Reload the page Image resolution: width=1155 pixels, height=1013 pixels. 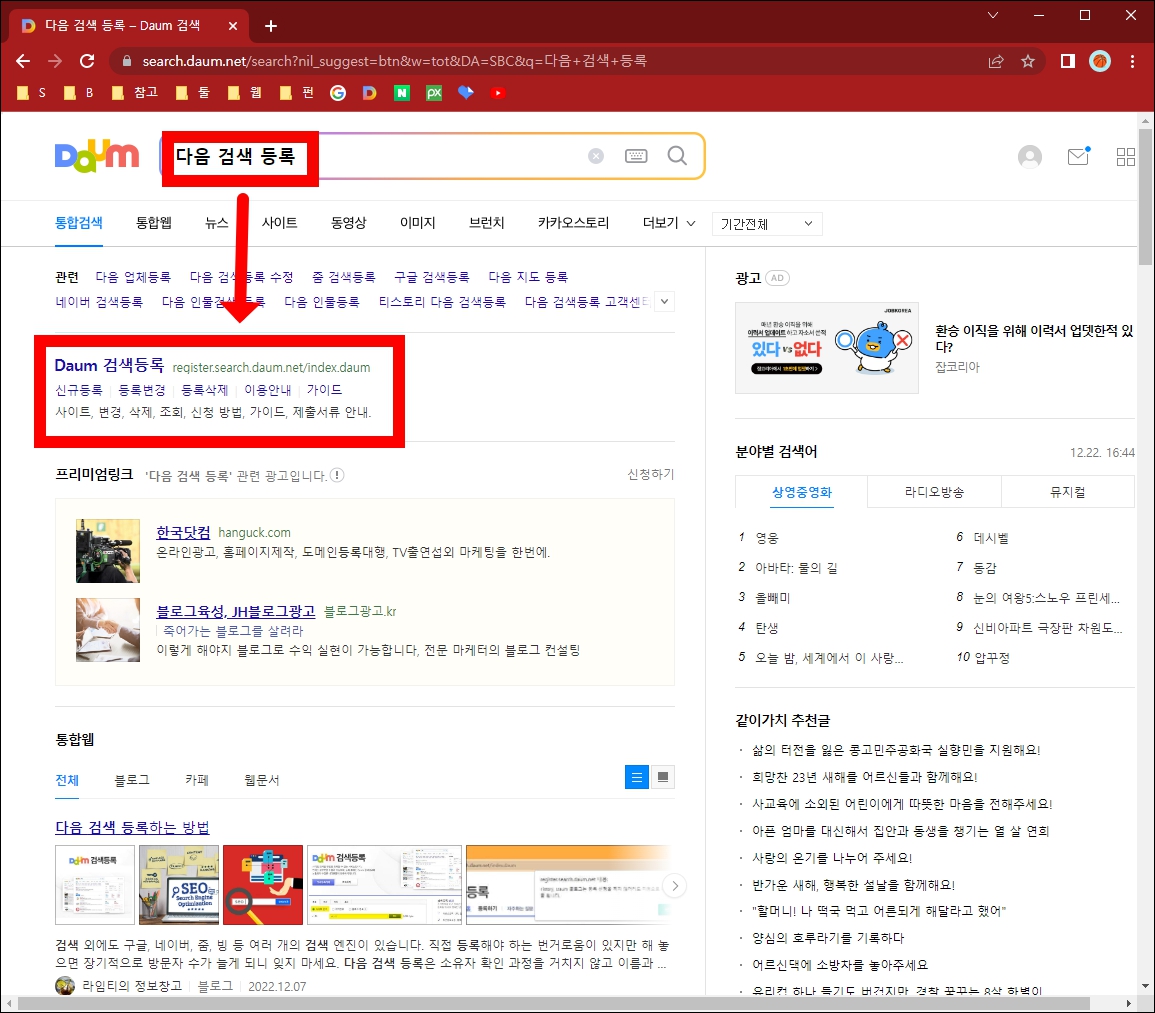[x=87, y=61]
